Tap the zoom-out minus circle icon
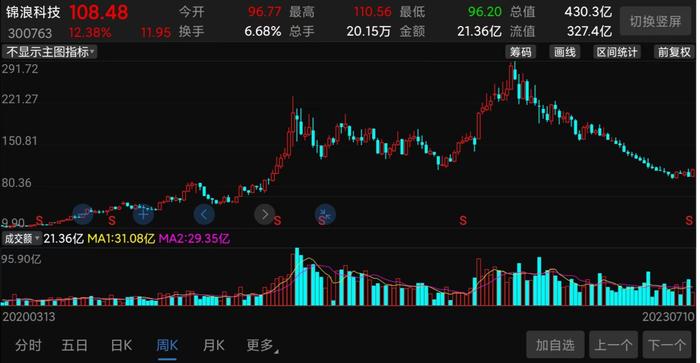 (x=83, y=214)
